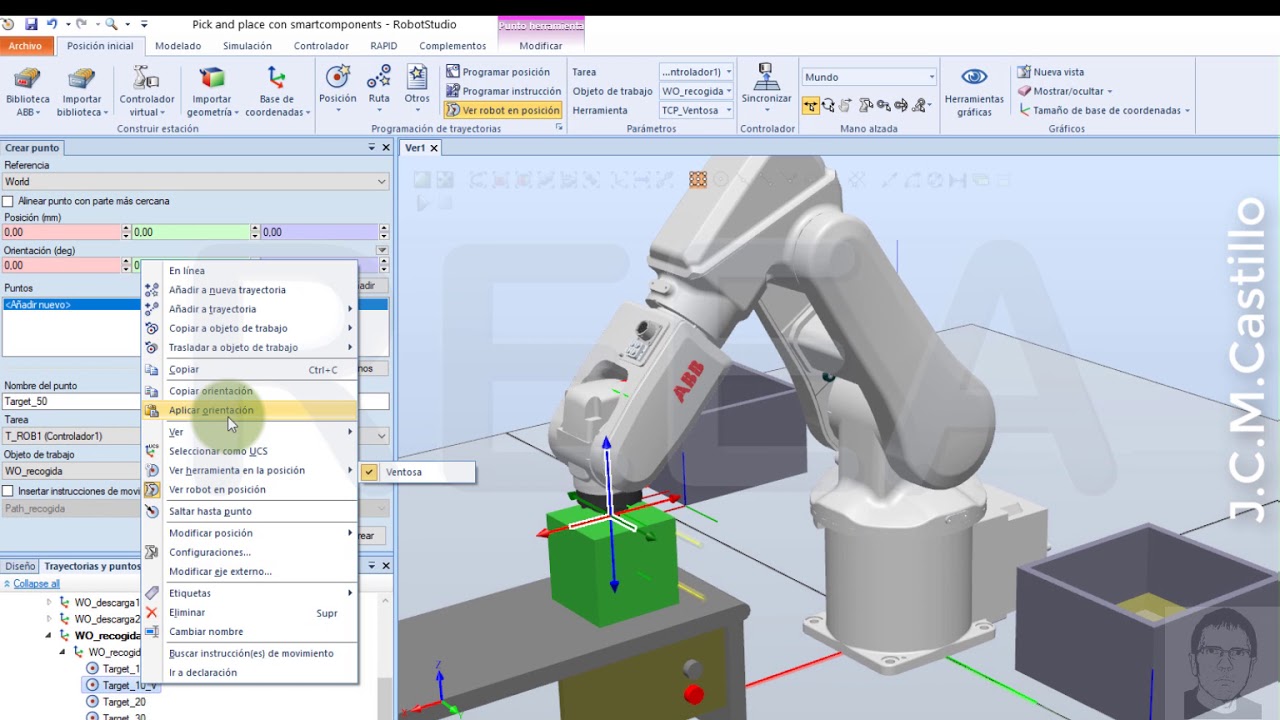The height and width of the screenshot is (720, 1280).
Task: Open the Importar biblioteca tool
Action: (x=82, y=91)
